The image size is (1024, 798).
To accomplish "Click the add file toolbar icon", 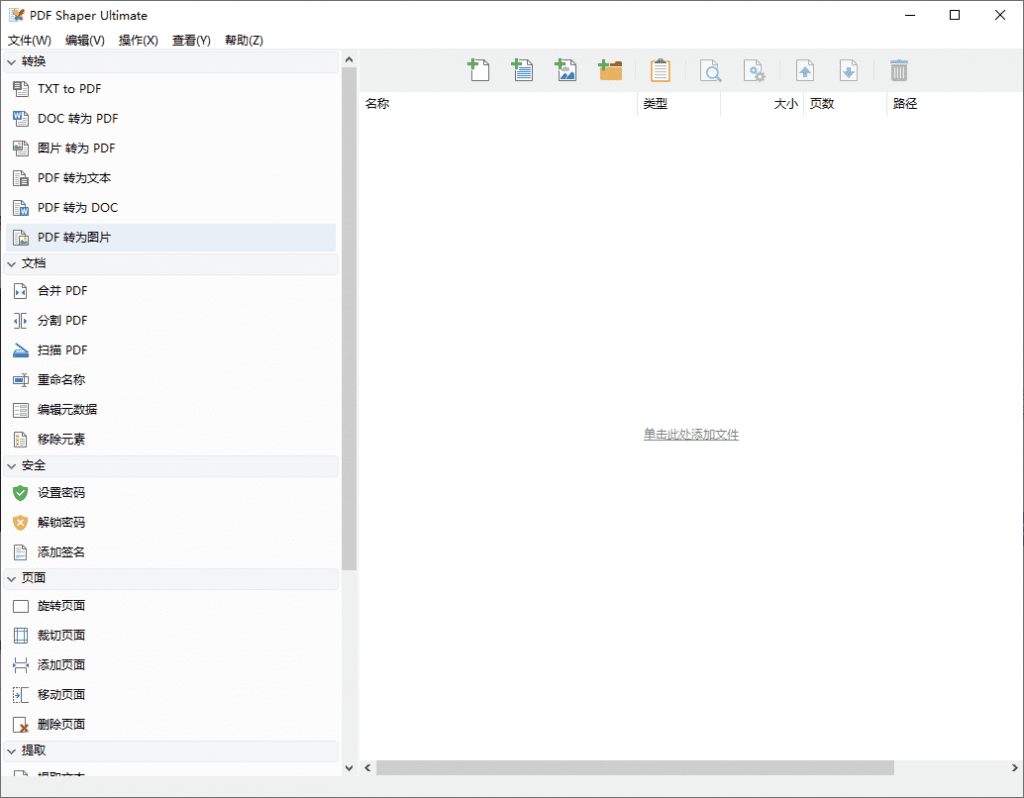I will [x=478, y=70].
